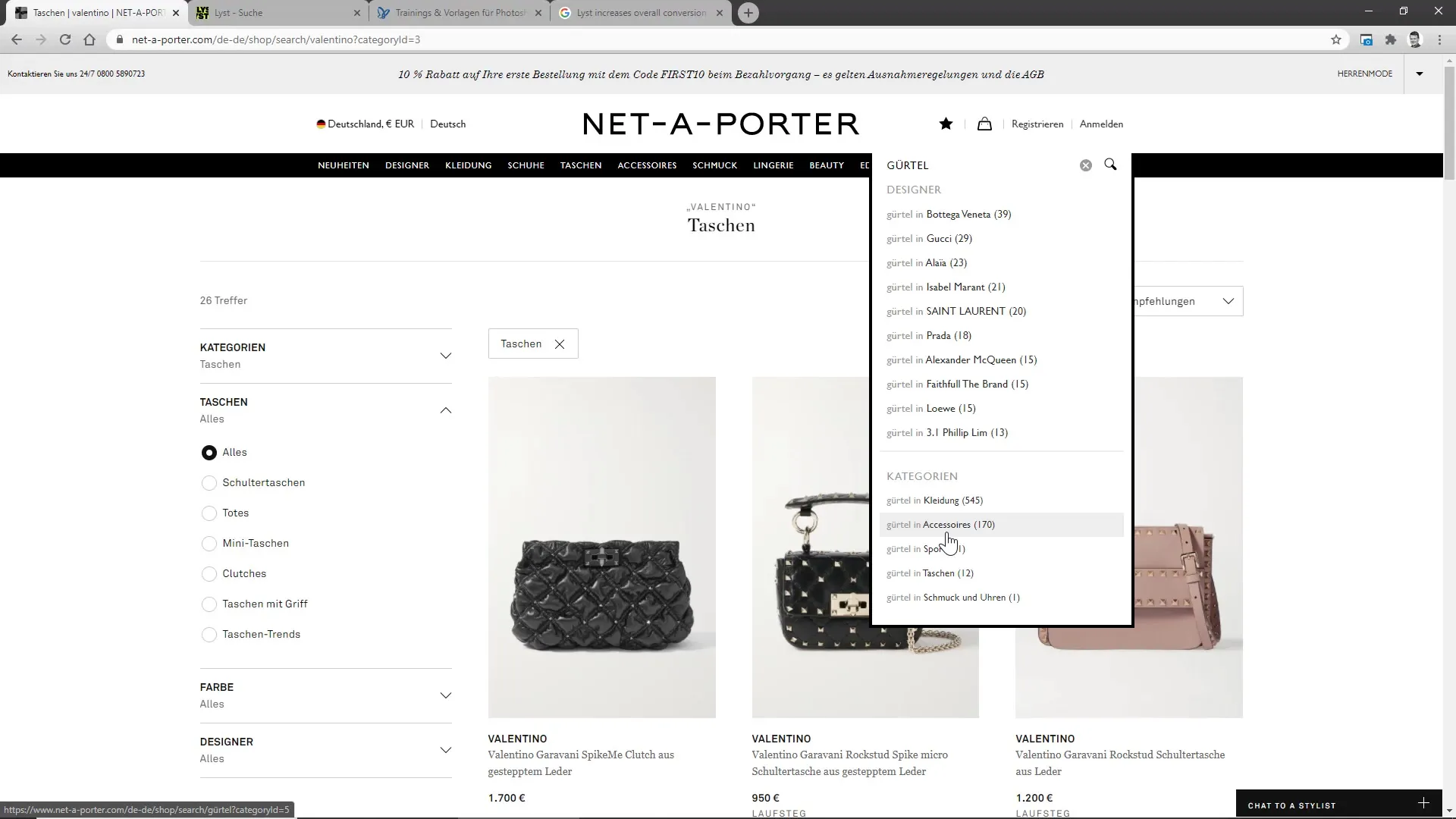Open a new browser tab
1456x819 pixels.
pos(748,13)
